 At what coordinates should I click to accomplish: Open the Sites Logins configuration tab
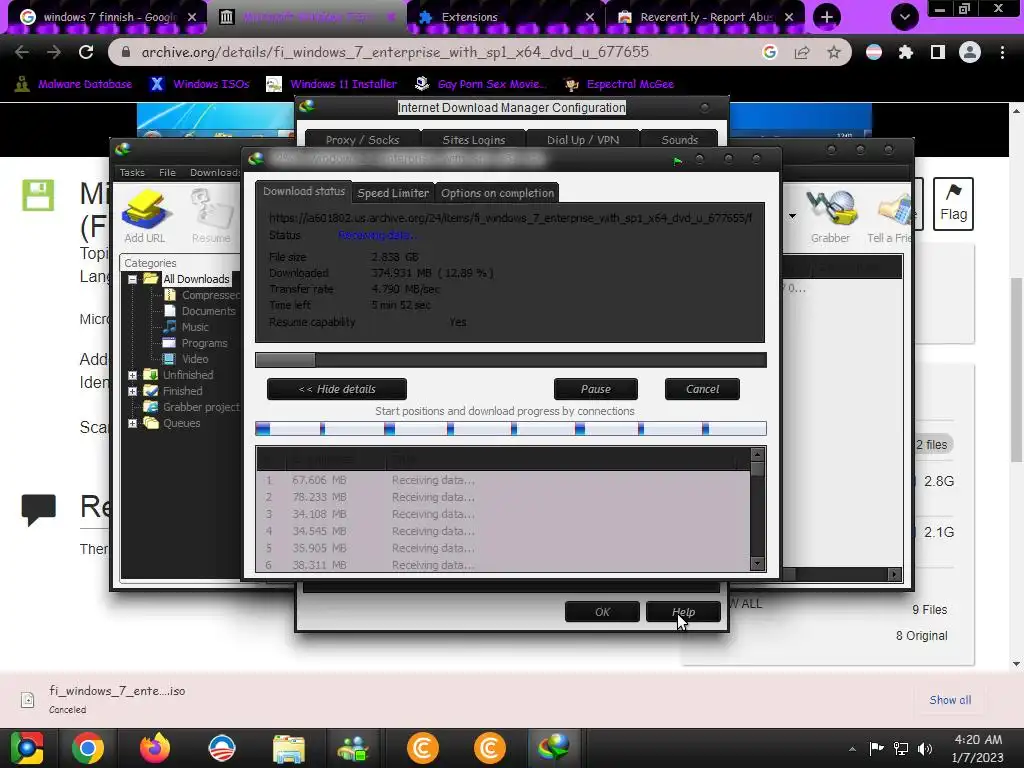pos(473,140)
